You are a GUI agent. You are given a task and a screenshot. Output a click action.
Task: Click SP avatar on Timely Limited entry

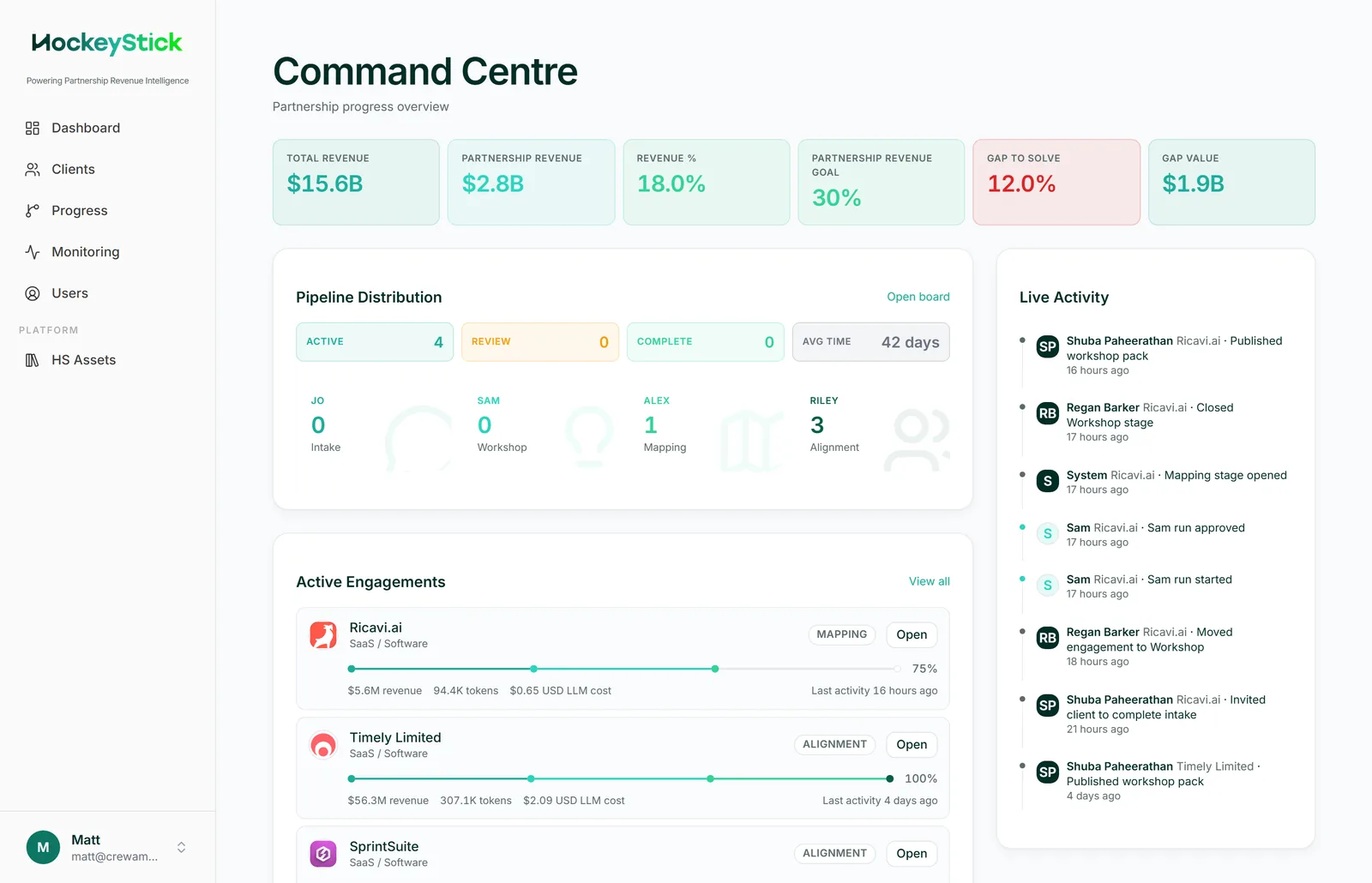1048,772
